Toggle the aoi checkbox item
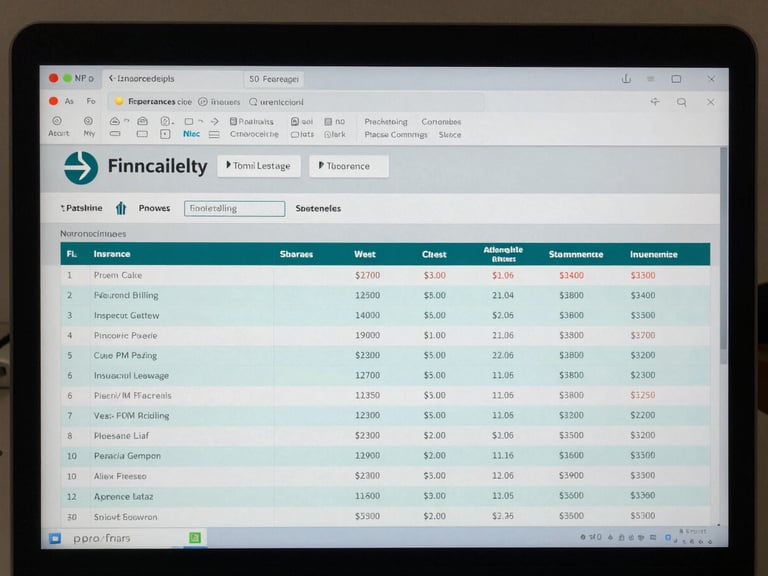 pyautogui.click(x=302, y=121)
